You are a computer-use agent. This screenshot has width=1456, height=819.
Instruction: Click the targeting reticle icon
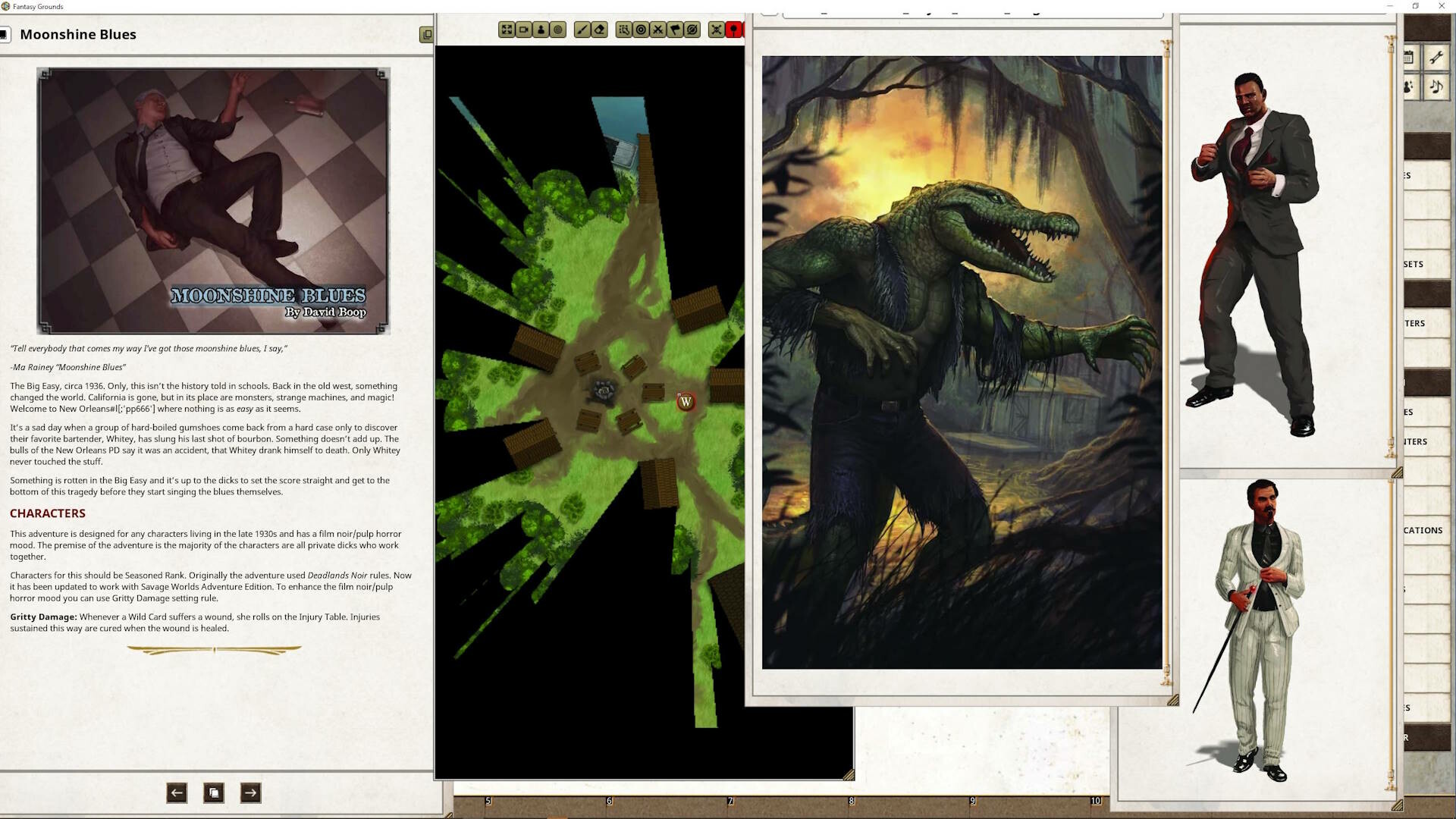coord(640,30)
